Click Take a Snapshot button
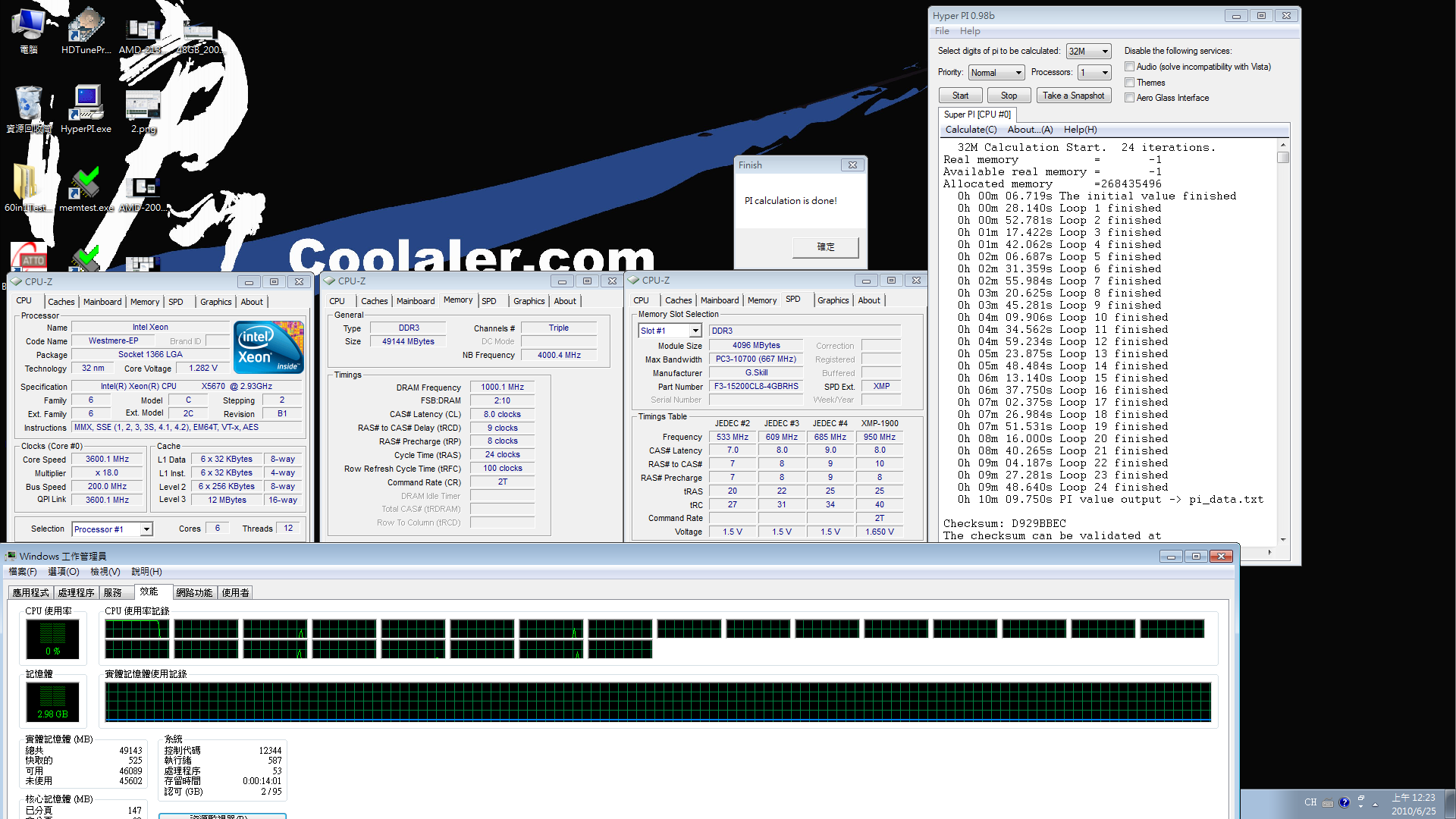This screenshot has width=1456, height=819. tap(1074, 96)
